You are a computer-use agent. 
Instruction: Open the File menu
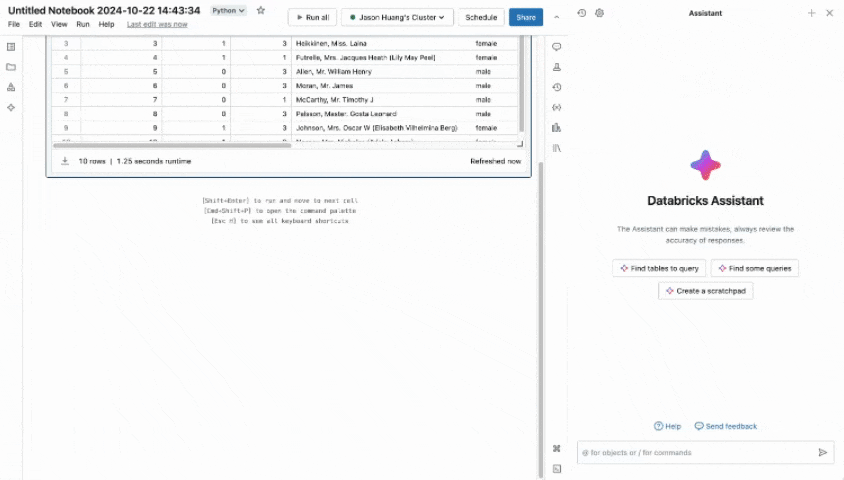tap(14, 24)
